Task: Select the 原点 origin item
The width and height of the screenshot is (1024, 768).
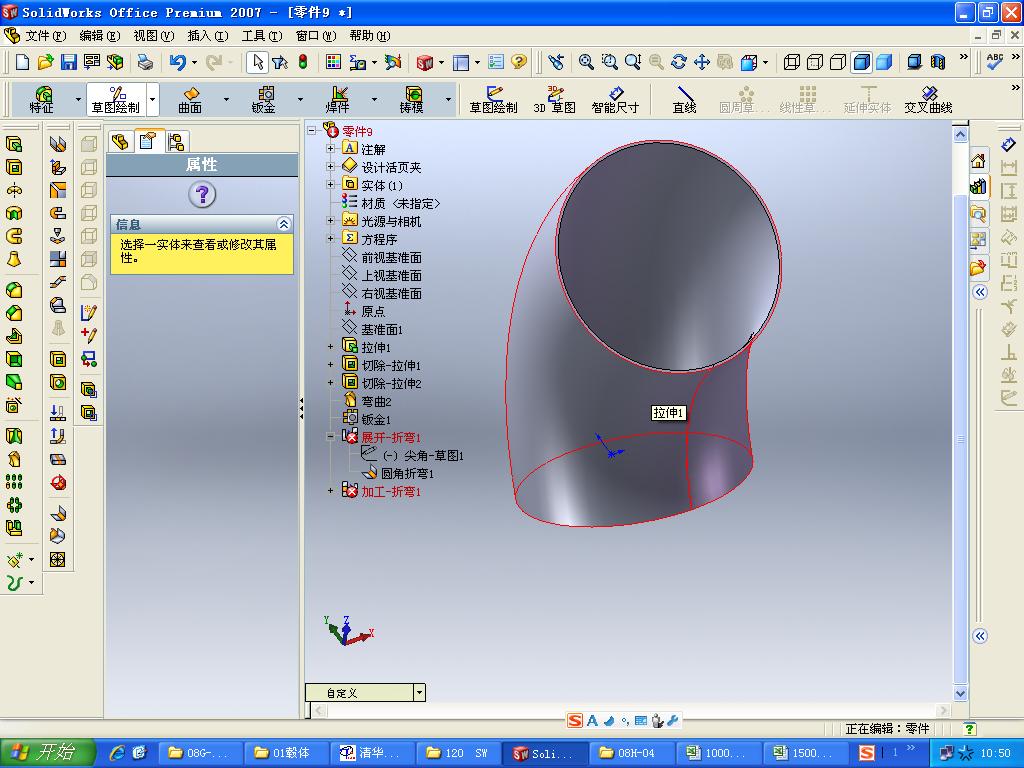Action: coord(373,312)
